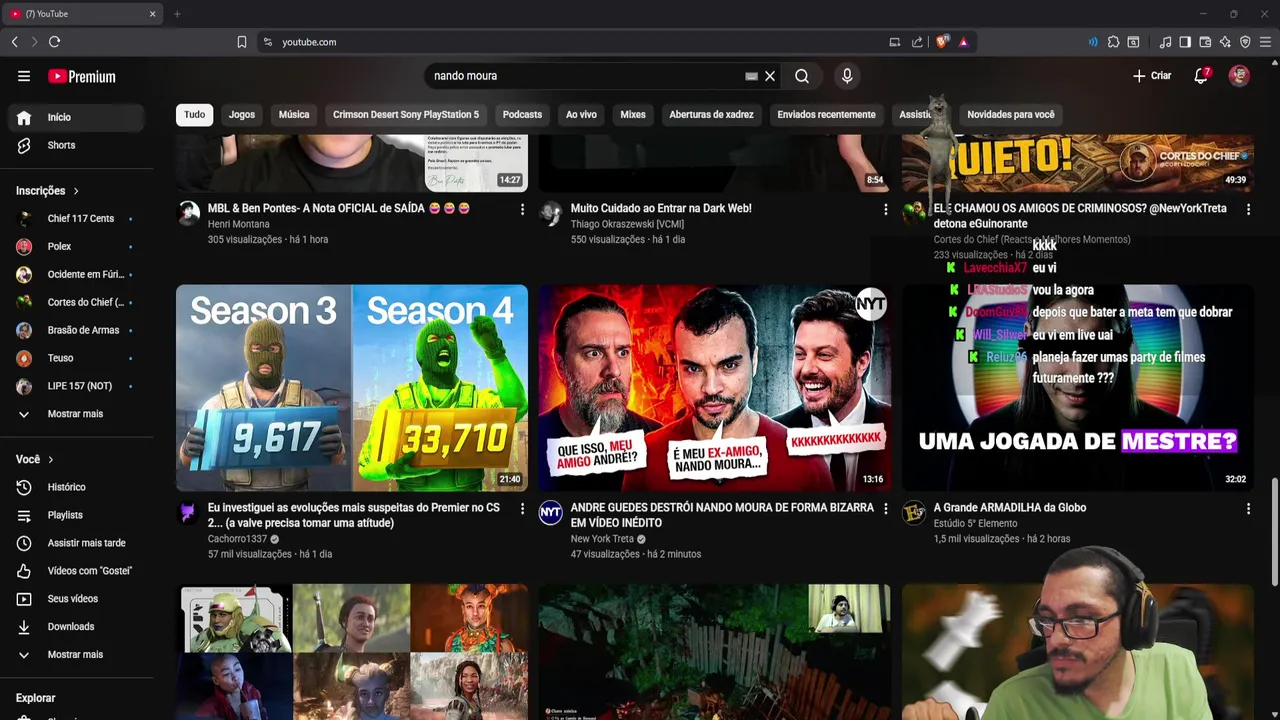Open Chief 117 Cents subscription
This screenshot has width=1280, height=720.
pos(76,218)
